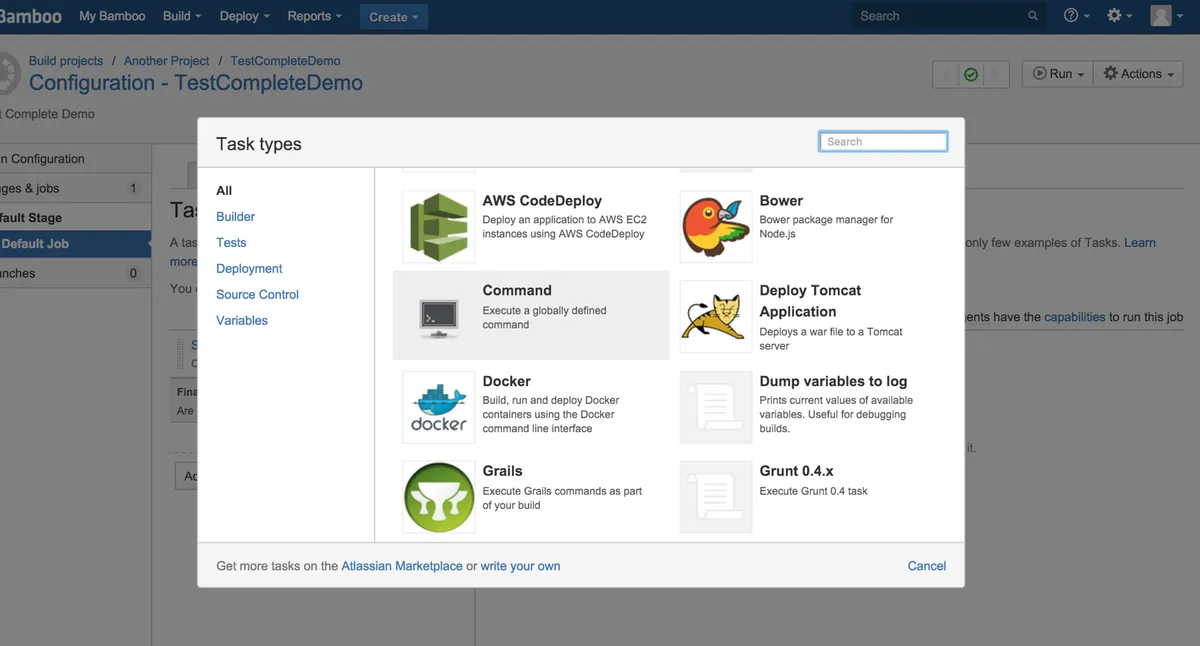
Task: Click the Learn link behind the dialog
Action: coord(1140,243)
